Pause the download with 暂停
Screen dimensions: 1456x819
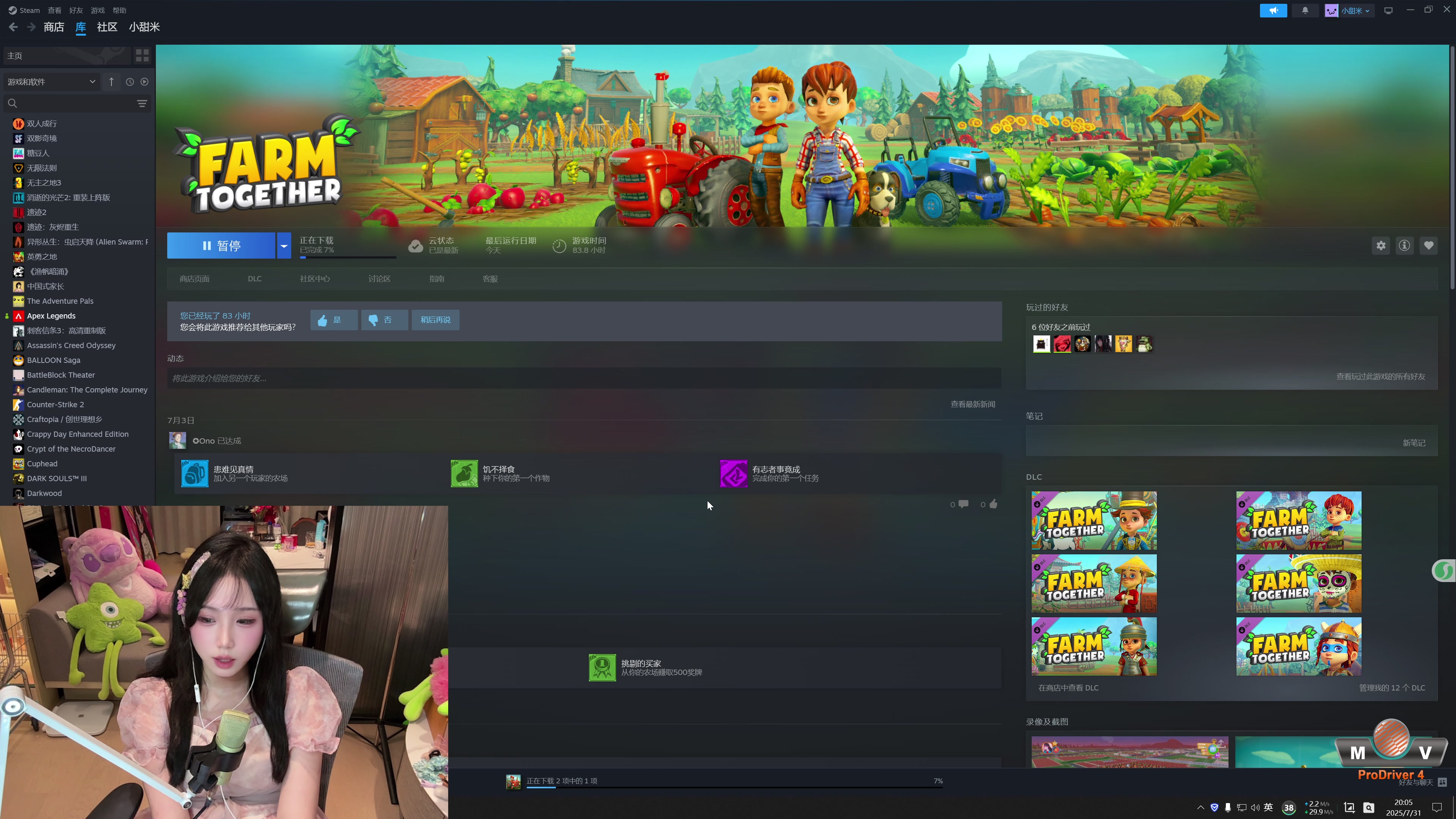coord(221,246)
